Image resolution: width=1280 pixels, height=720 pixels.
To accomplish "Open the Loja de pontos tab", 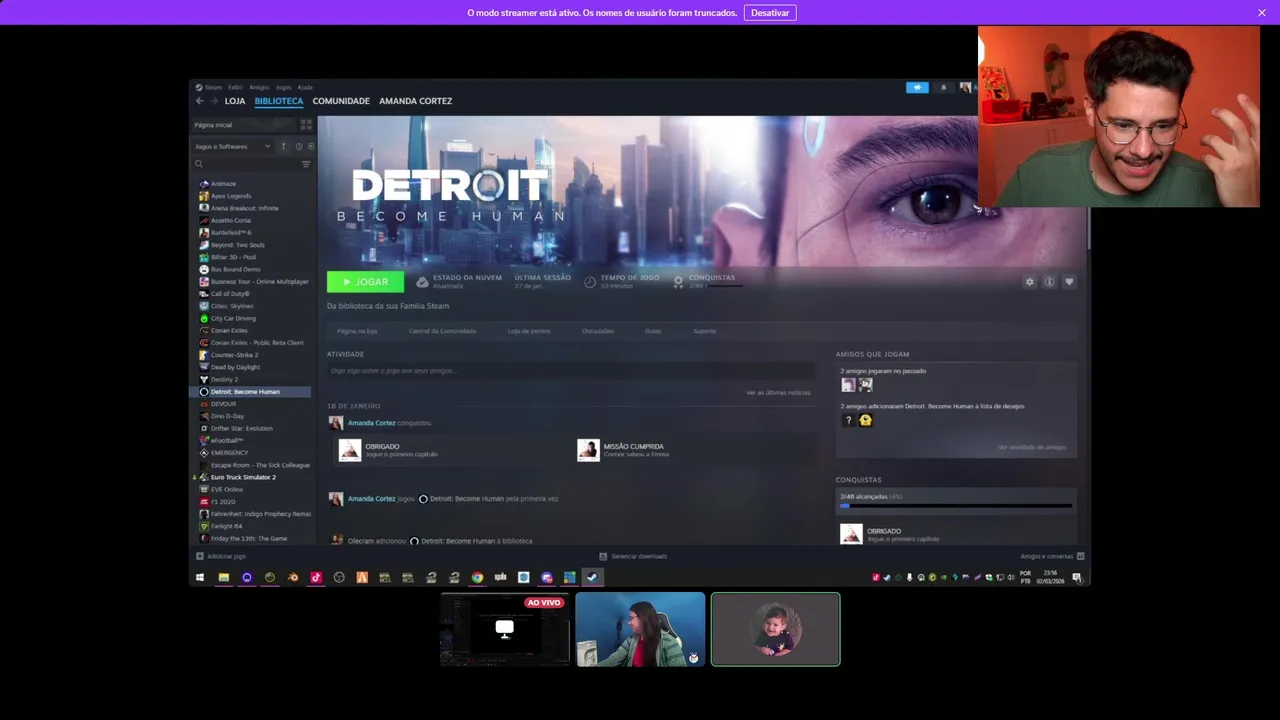I will pos(529,331).
